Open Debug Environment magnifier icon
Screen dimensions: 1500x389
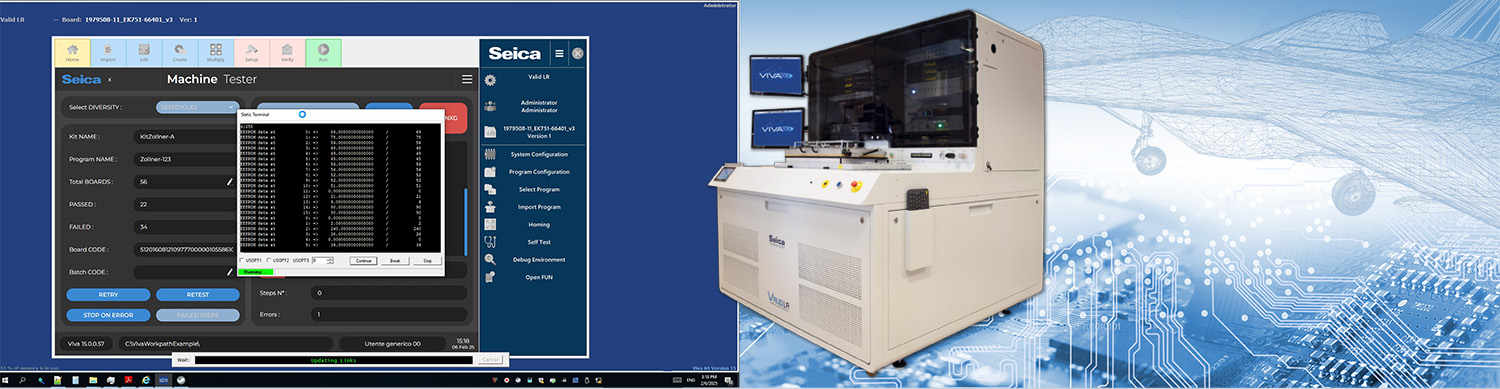(x=490, y=259)
